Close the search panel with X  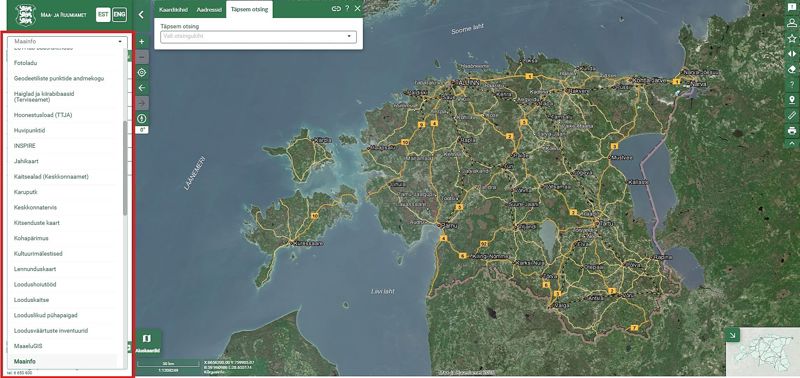[357, 9]
